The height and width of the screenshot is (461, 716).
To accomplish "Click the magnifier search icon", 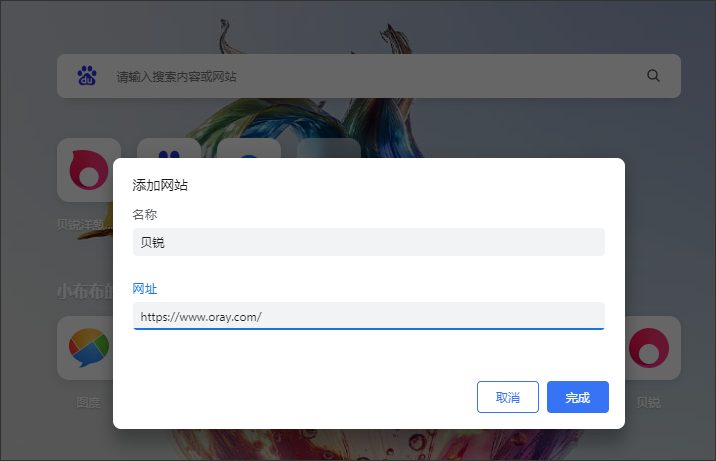I will click(654, 76).
